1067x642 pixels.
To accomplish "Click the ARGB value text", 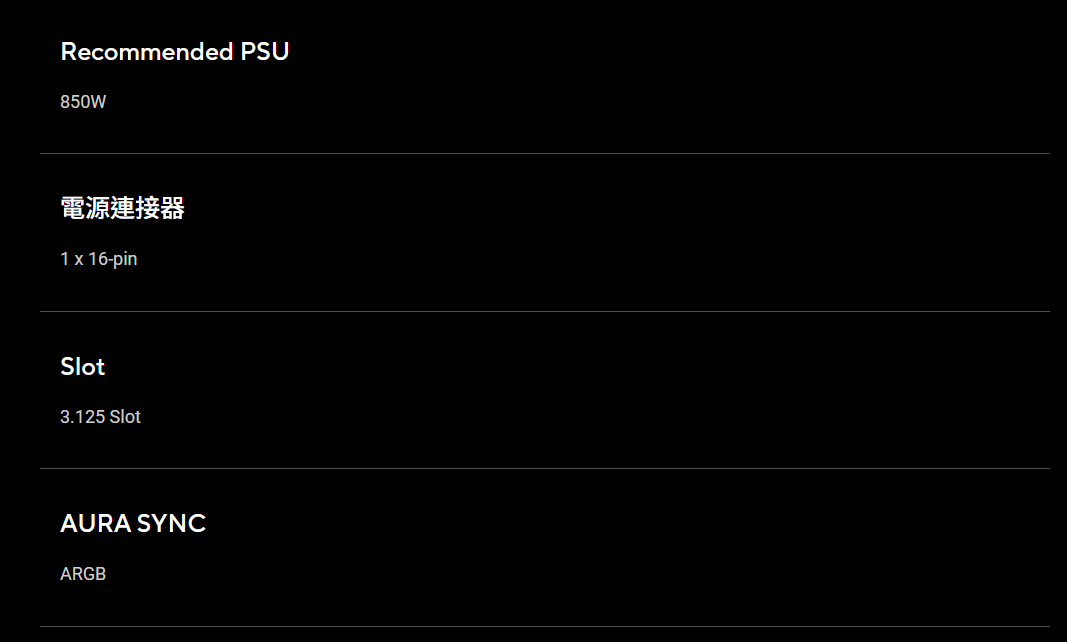I will click(x=83, y=574).
